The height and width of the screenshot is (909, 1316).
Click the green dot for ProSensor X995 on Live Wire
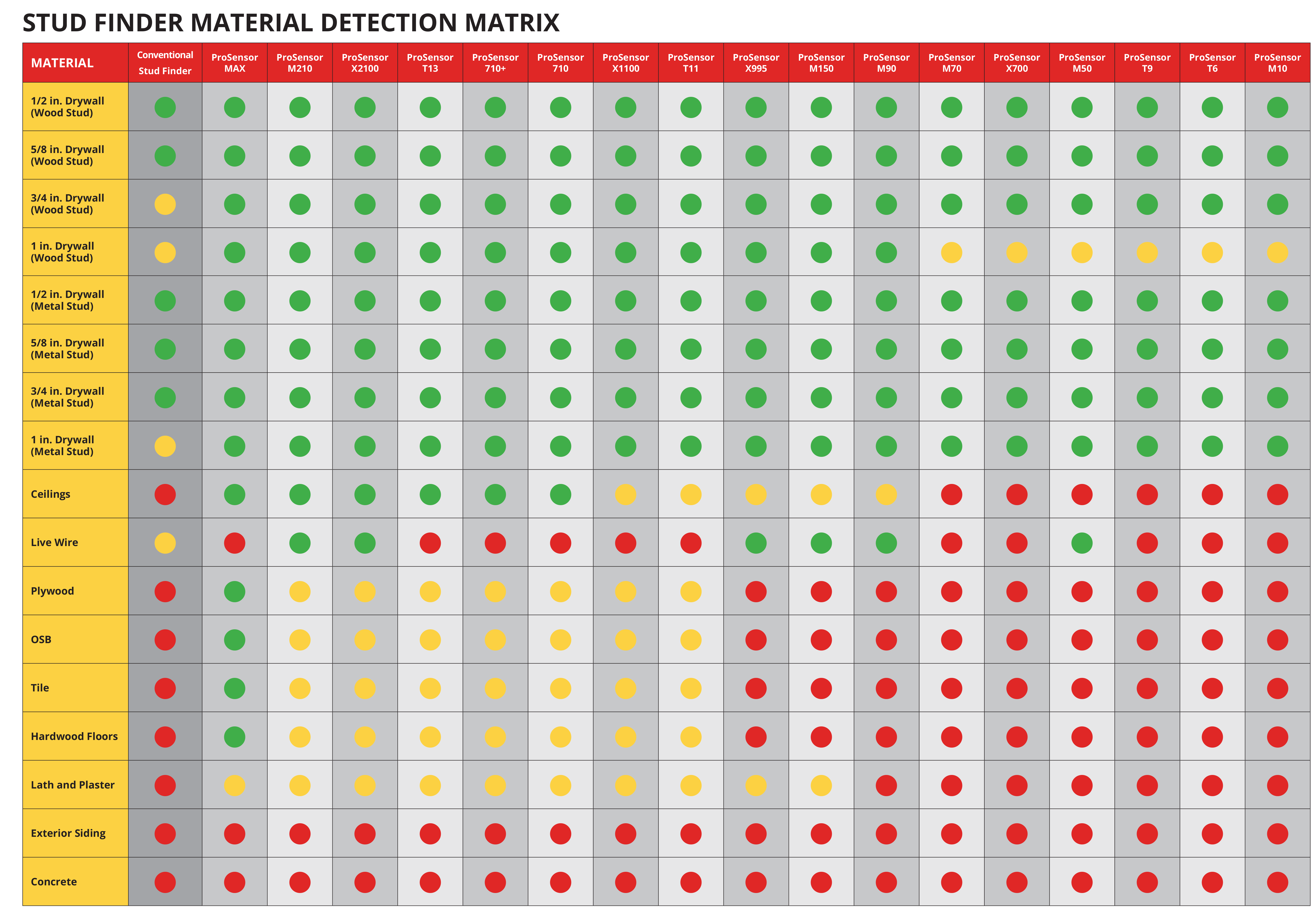[756, 543]
